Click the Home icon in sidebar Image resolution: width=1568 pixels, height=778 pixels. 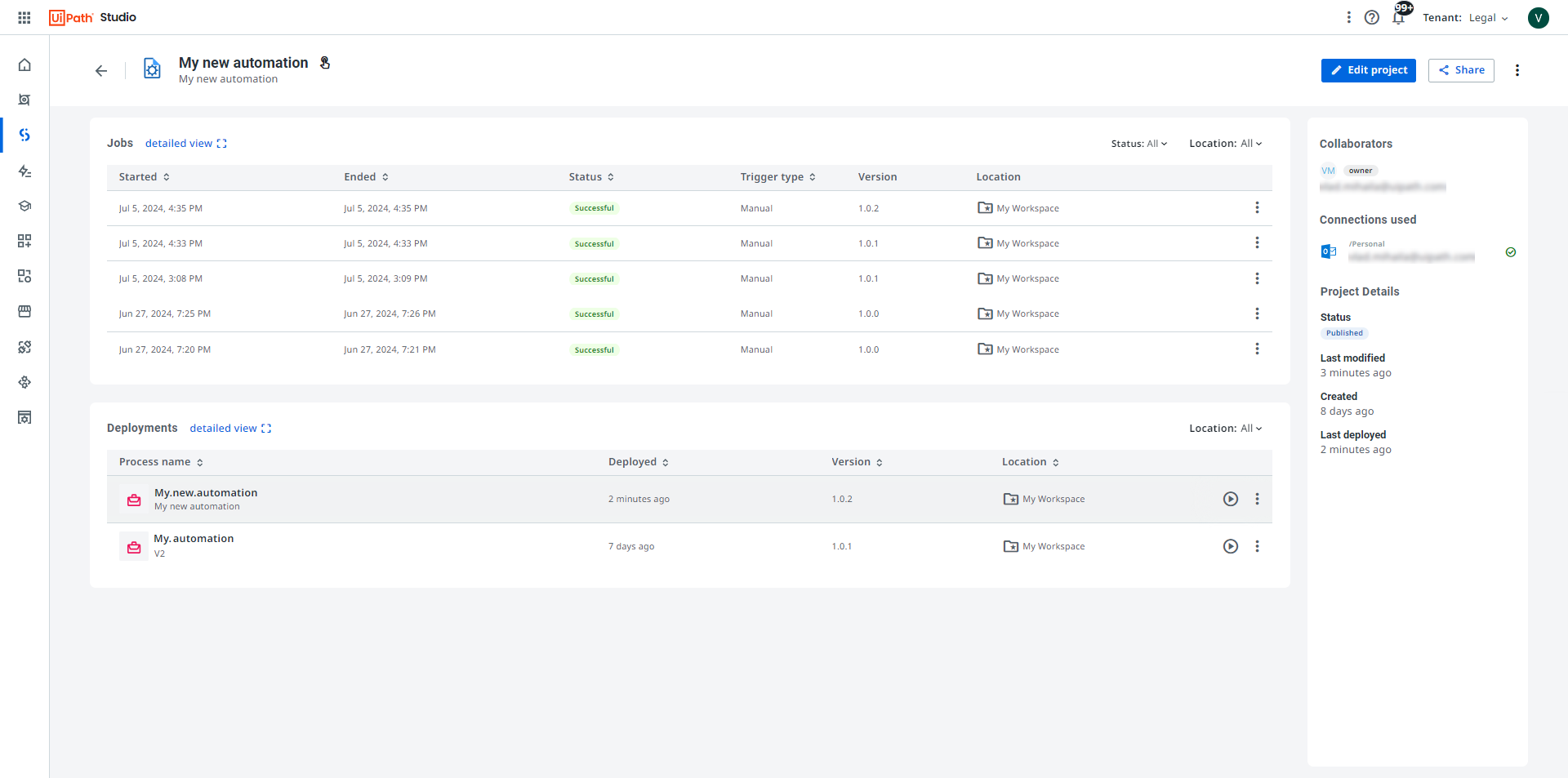click(24, 64)
